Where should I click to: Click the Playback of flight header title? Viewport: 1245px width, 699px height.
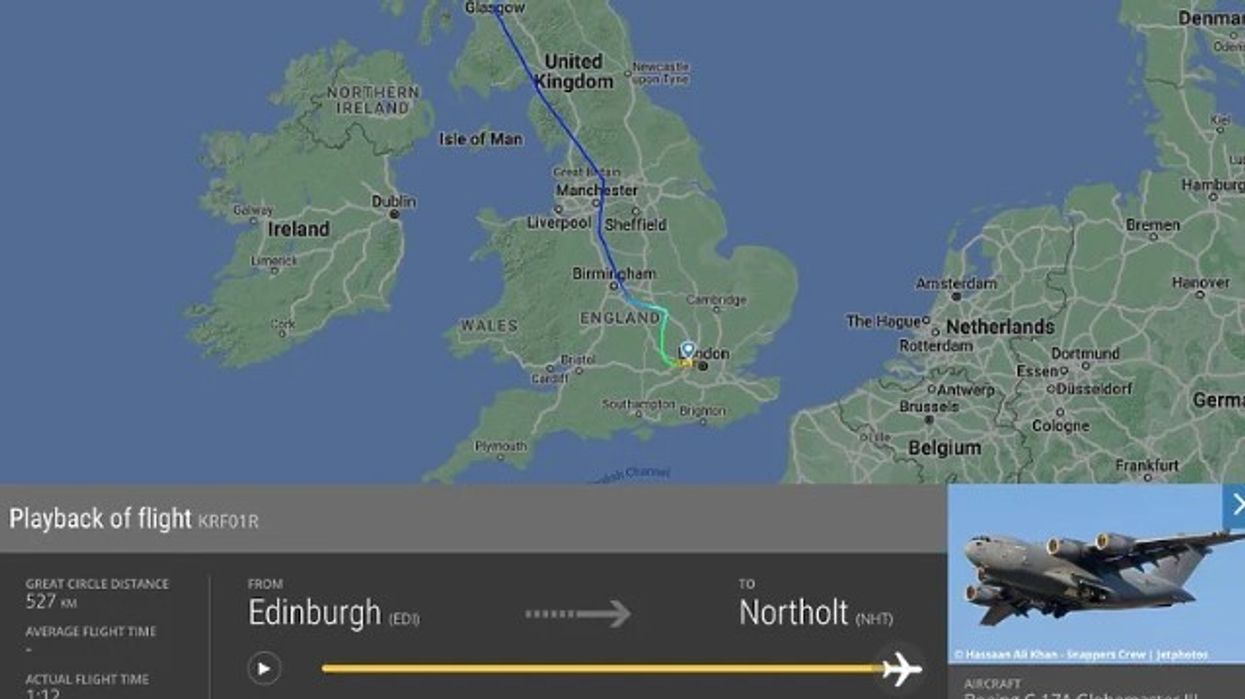[x=100, y=519]
